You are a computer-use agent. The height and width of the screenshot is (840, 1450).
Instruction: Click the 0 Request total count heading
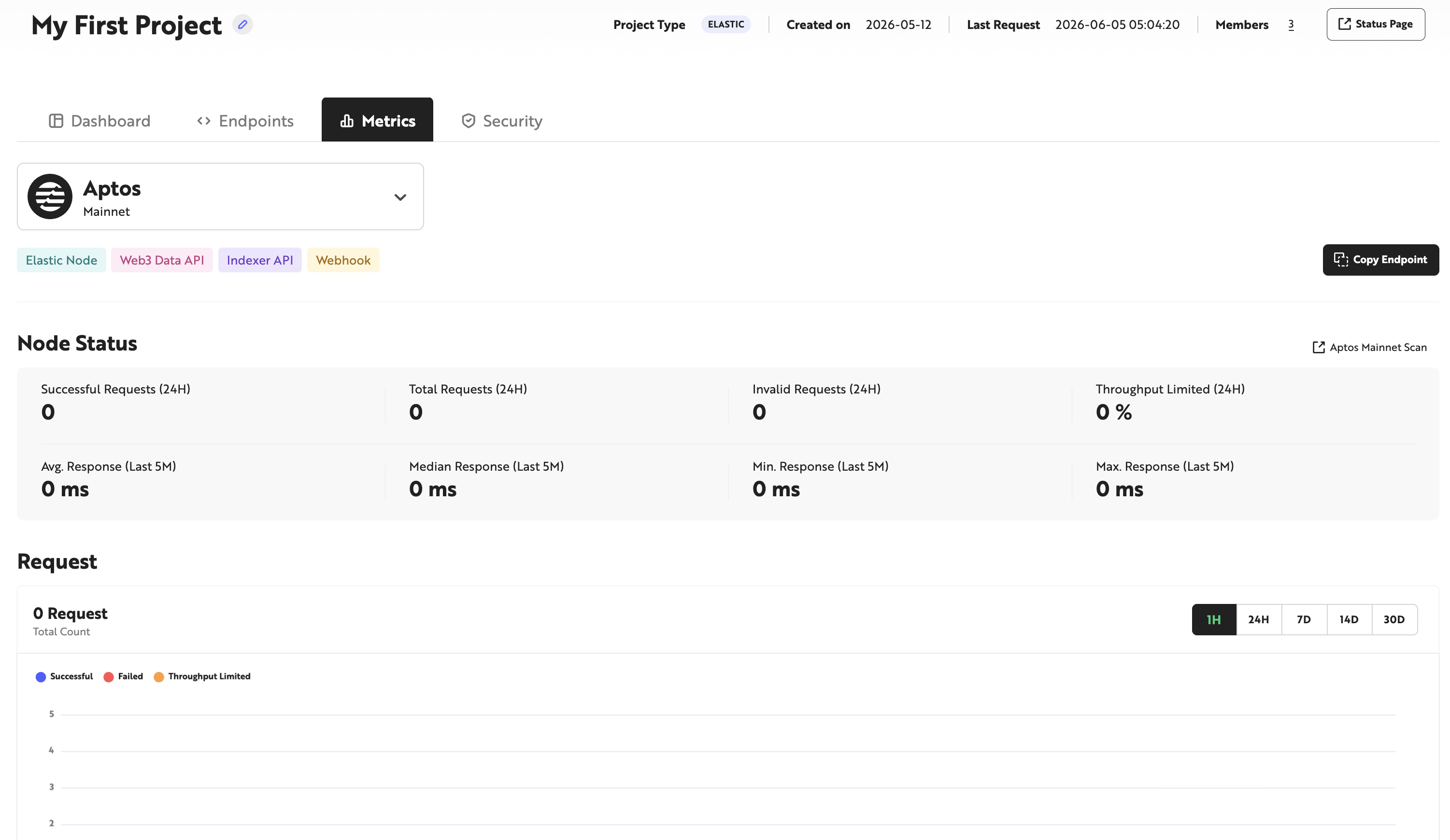coord(70,614)
